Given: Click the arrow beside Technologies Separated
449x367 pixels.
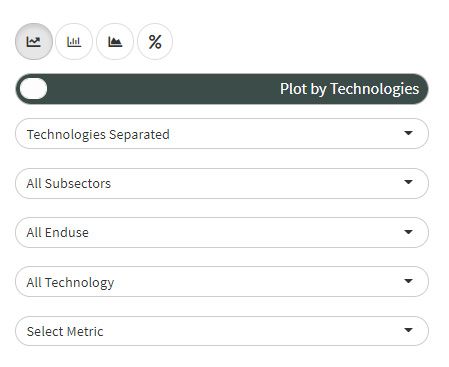Looking at the screenshot, I should tap(408, 133).
